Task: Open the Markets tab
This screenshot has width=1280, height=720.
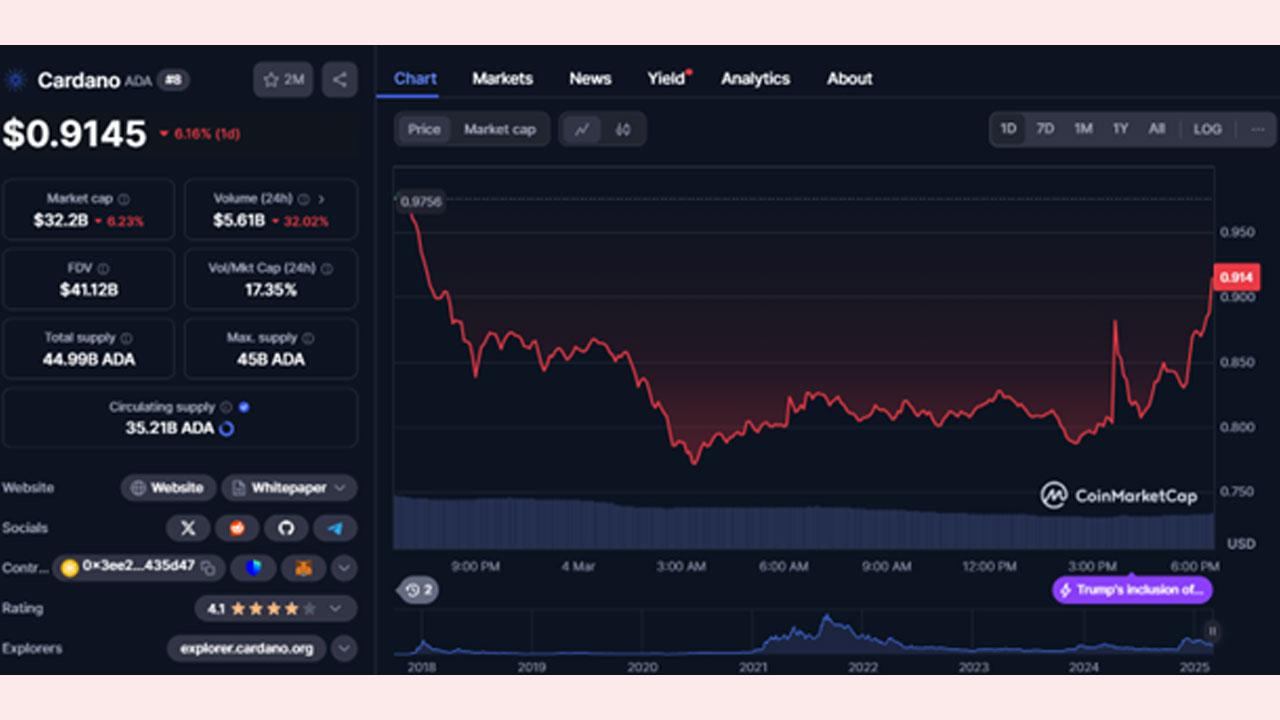Action: click(x=502, y=78)
